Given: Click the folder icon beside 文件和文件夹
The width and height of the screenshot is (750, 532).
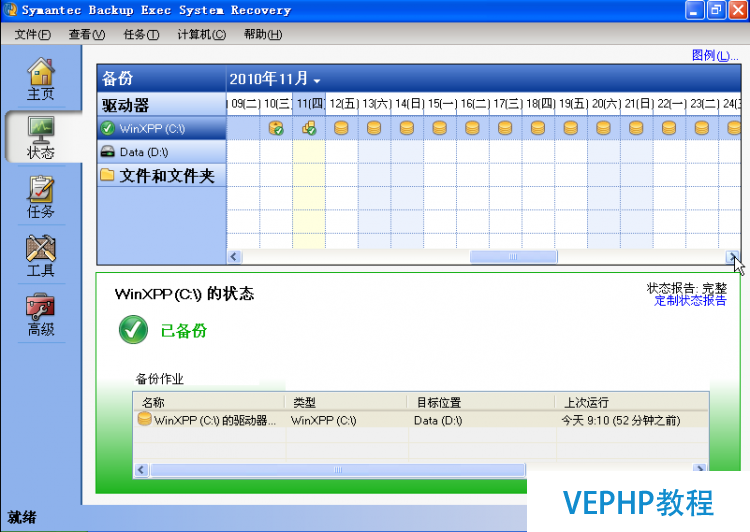Looking at the screenshot, I should pyautogui.click(x=108, y=175).
